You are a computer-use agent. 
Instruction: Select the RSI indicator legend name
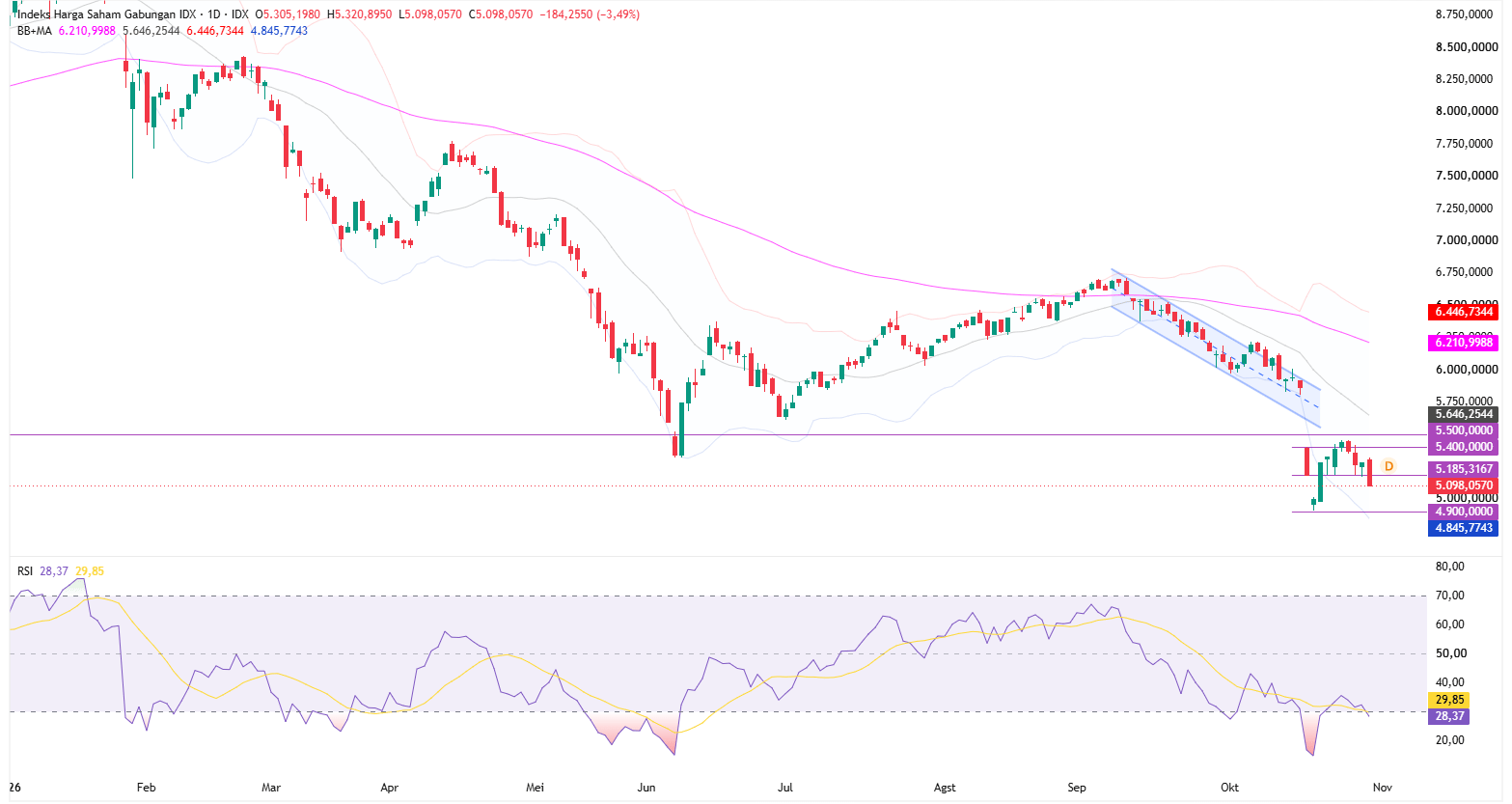pos(25,571)
